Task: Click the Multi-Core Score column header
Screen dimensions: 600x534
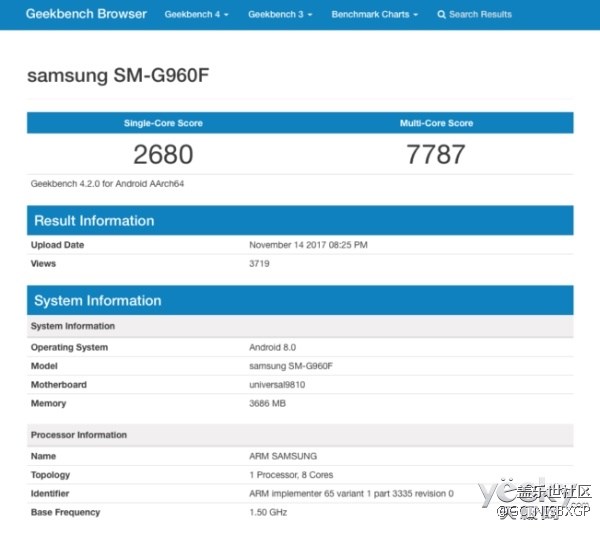Action: (x=436, y=123)
